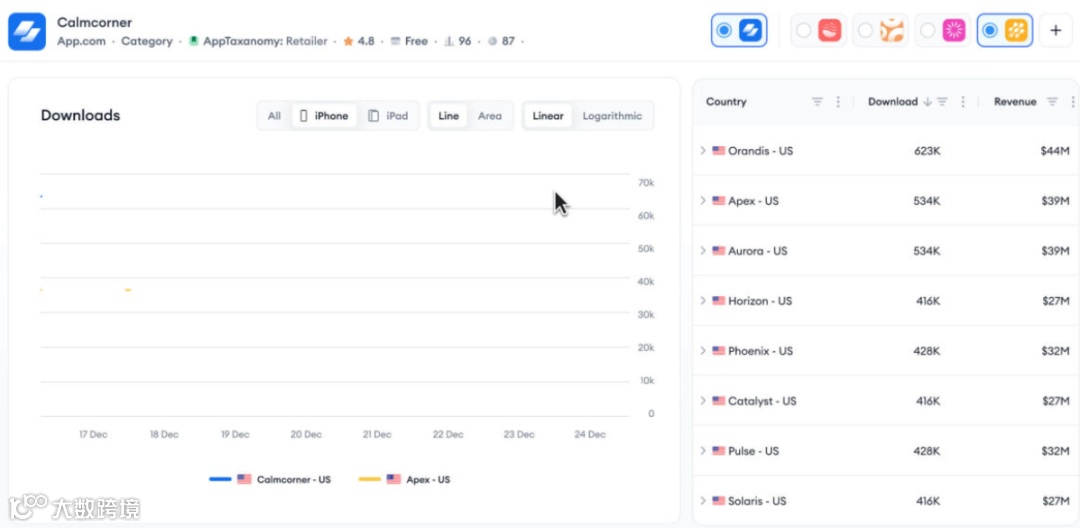Select the red app radio button
The height and width of the screenshot is (528, 1080).
click(803, 30)
